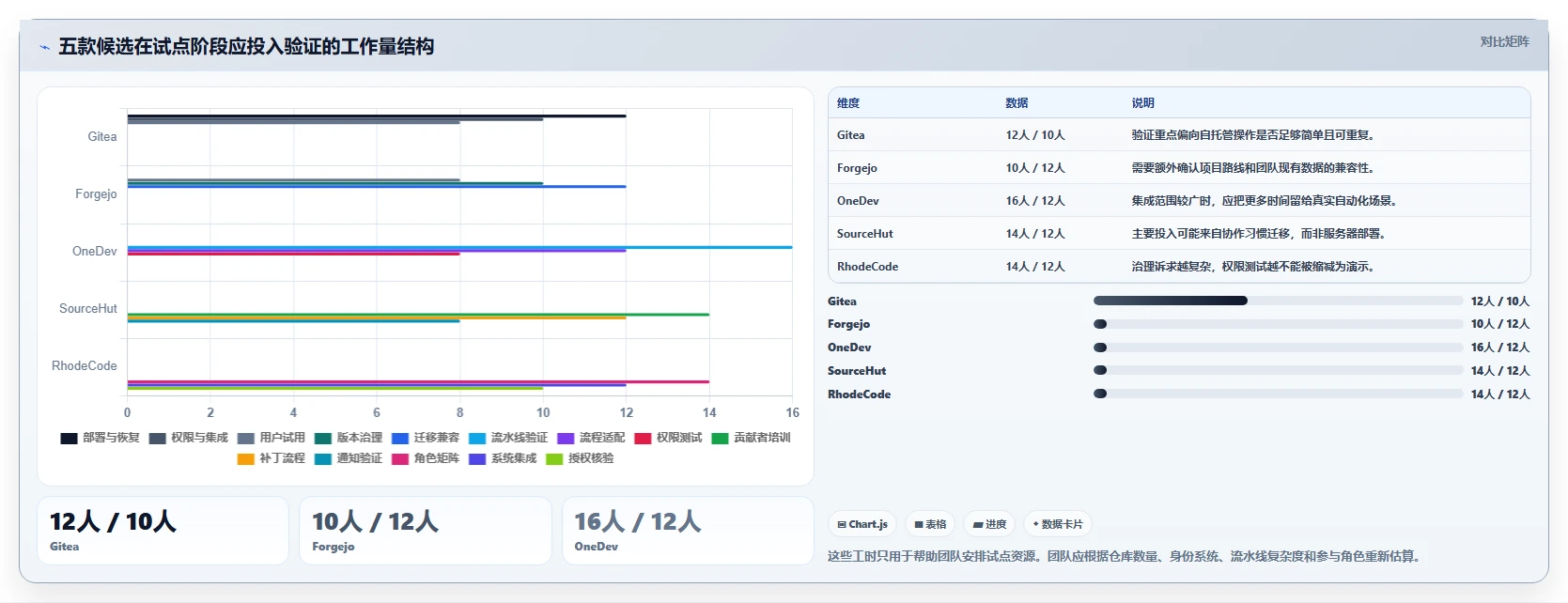Viewport: 1568px width, 603px height.
Task: Click the RhodeCode progress bar
Action: pos(1278,394)
